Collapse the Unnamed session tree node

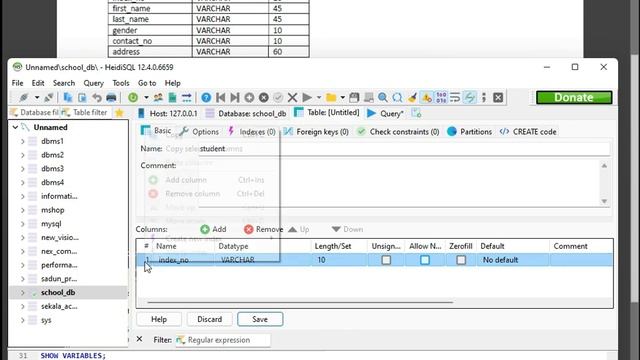(15, 127)
